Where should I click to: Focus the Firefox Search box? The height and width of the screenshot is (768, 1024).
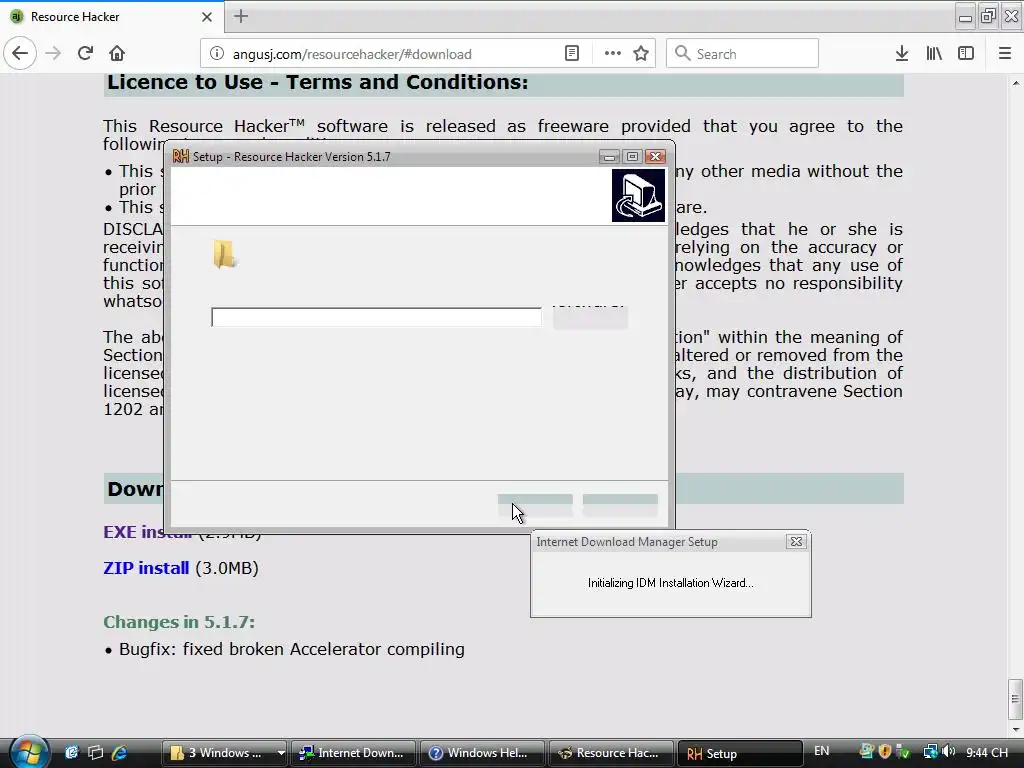coord(743,54)
